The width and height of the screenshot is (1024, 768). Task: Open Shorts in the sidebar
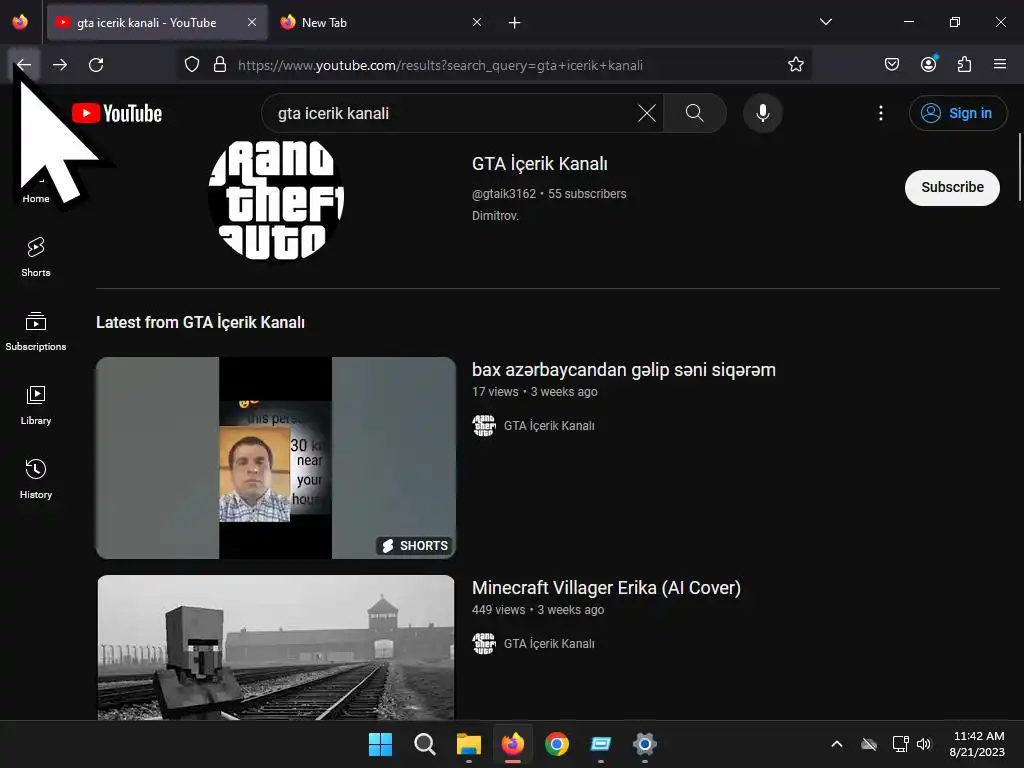pos(36,257)
